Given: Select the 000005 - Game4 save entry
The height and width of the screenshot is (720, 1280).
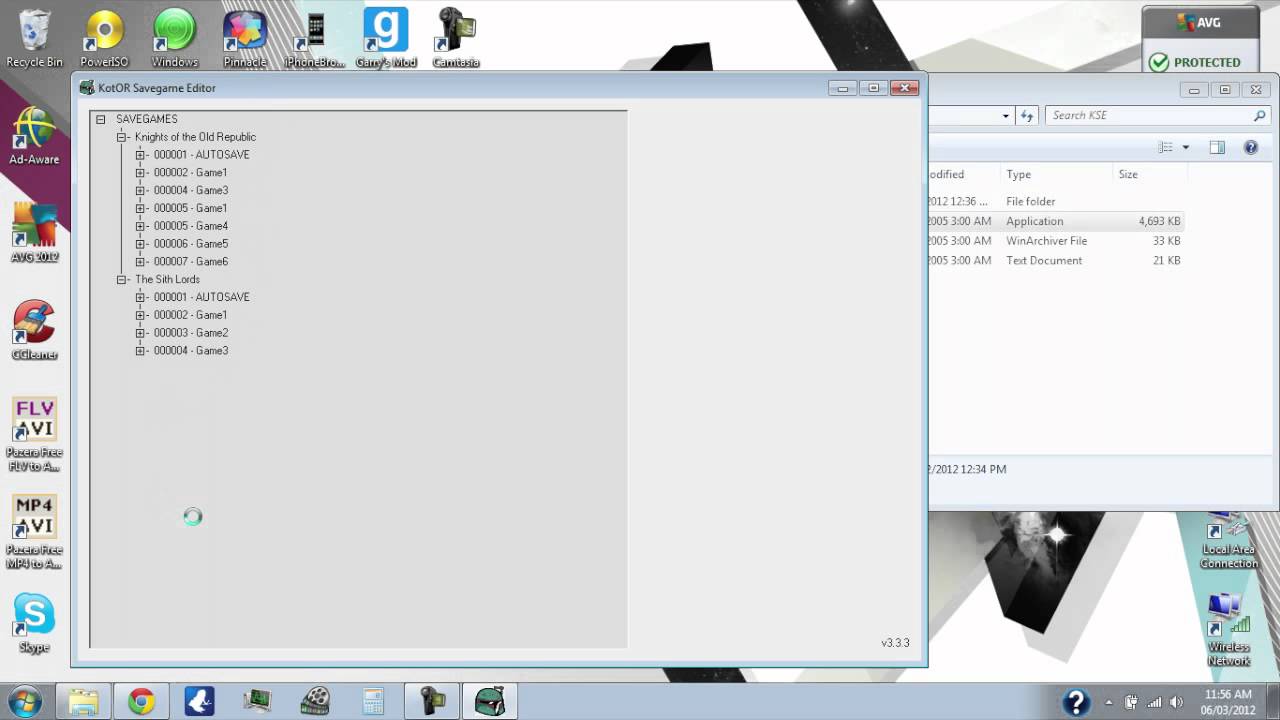Looking at the screenshot, I should (x=191, y=226).
